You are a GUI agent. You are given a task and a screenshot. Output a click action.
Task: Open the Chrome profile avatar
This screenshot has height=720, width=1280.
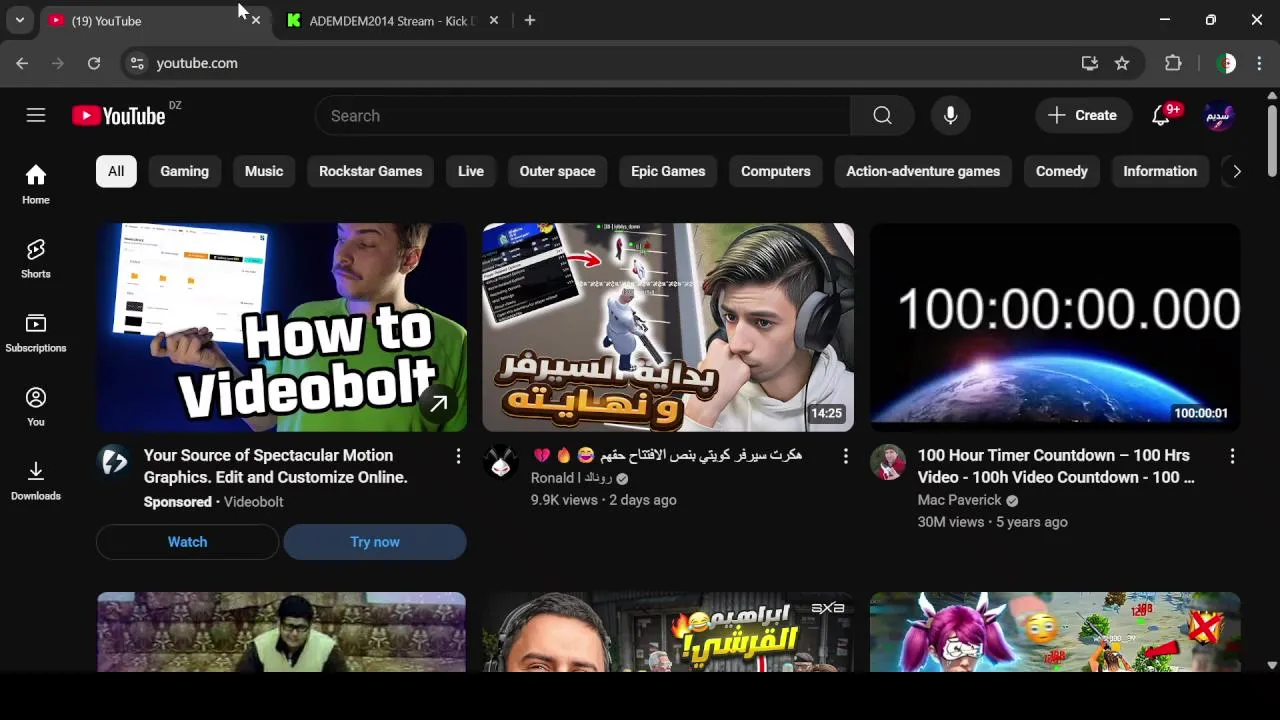[1226, 63]
